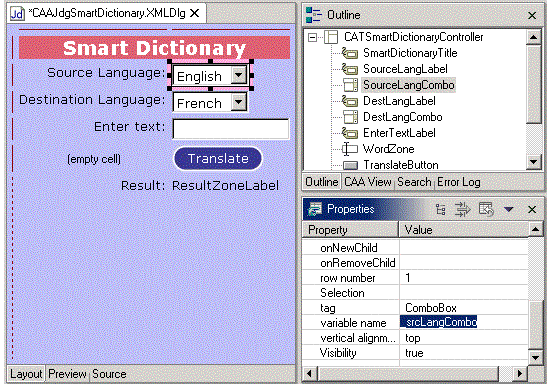Select CATSmartDictionaryController in the outline tree
This screenshot has height=384, width=547.
(x=413, y=37)
